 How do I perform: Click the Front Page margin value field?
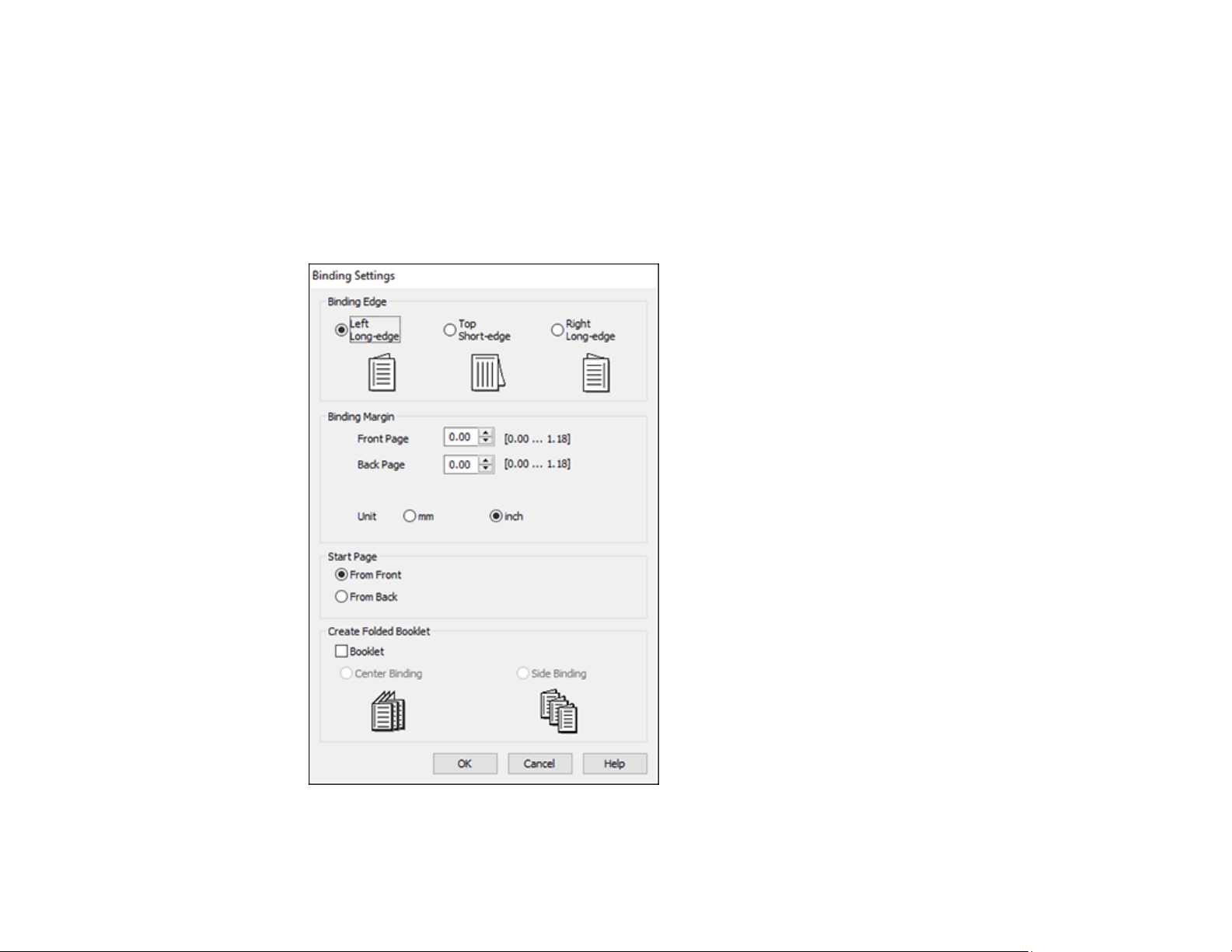[x=462, y=437]
